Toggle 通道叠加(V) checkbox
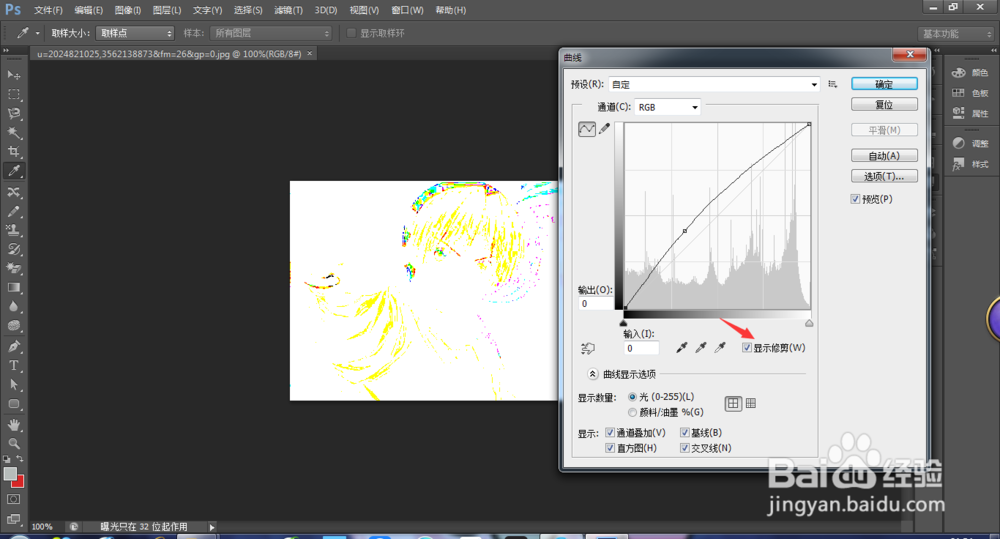Screen dimensions: 1000x539 click(x=610, y=432)
